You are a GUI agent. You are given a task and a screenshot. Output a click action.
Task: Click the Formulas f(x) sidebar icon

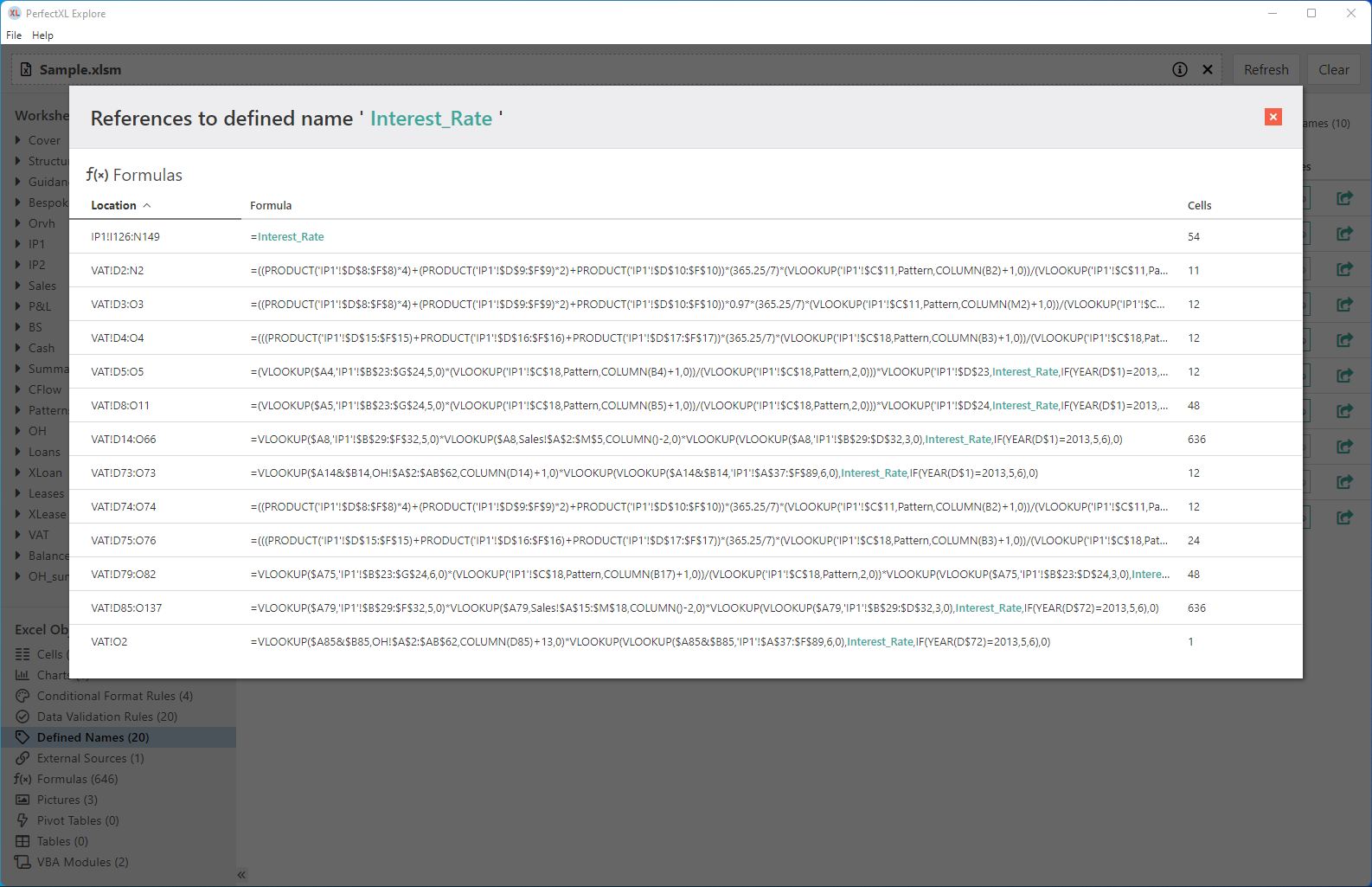click(22, 779)
